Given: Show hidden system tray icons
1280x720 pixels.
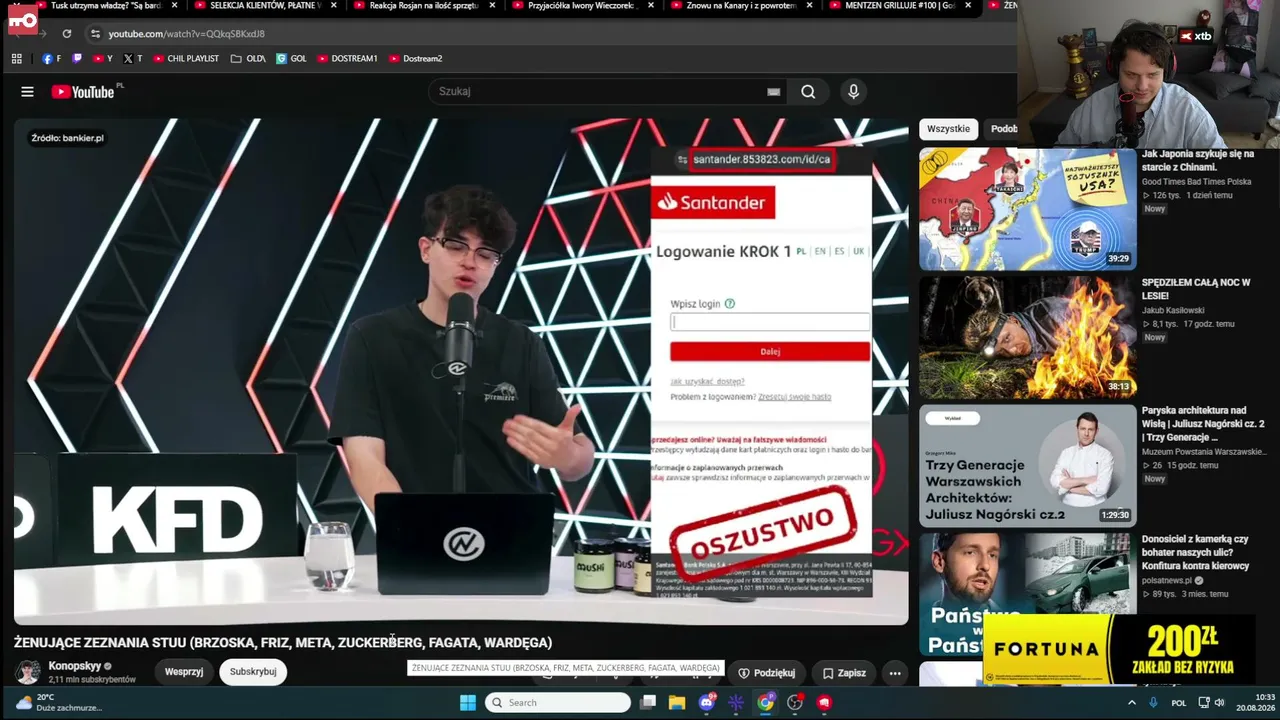Looking at the screenshot, I should point(1132,703).
